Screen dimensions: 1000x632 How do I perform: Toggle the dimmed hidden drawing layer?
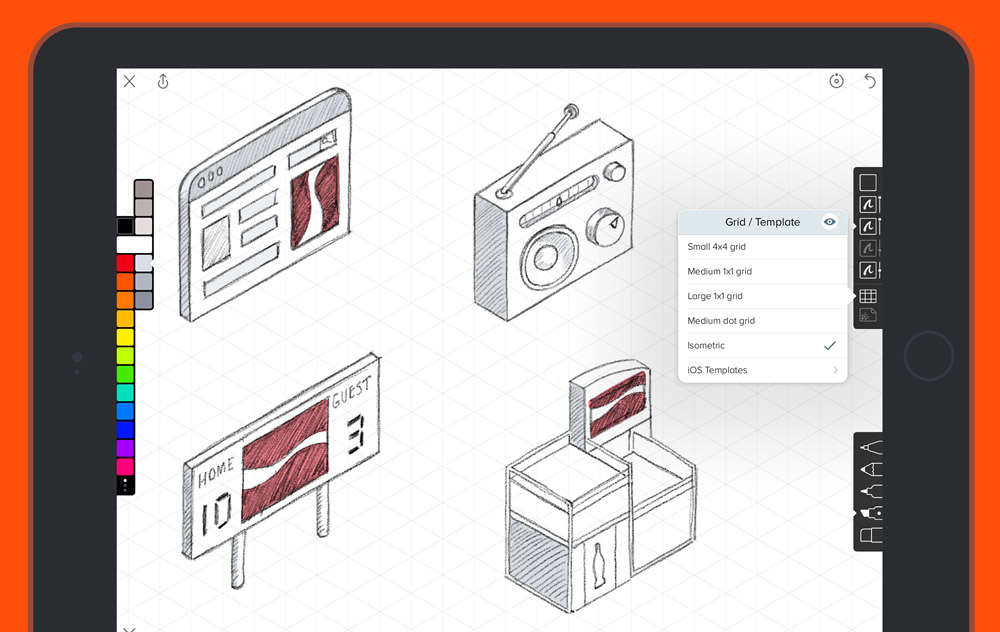(x=868, y=248)
